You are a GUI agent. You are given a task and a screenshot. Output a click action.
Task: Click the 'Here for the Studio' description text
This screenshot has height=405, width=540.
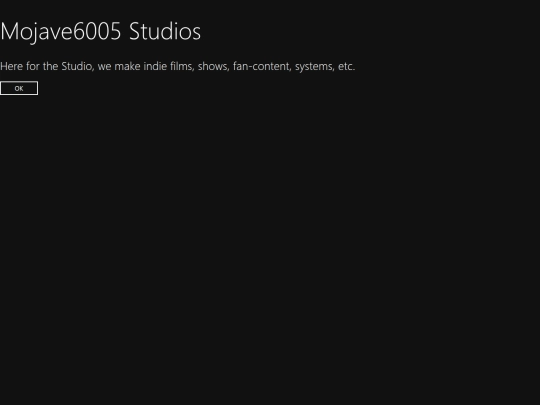pyautogui.click(x=177, y=66)
